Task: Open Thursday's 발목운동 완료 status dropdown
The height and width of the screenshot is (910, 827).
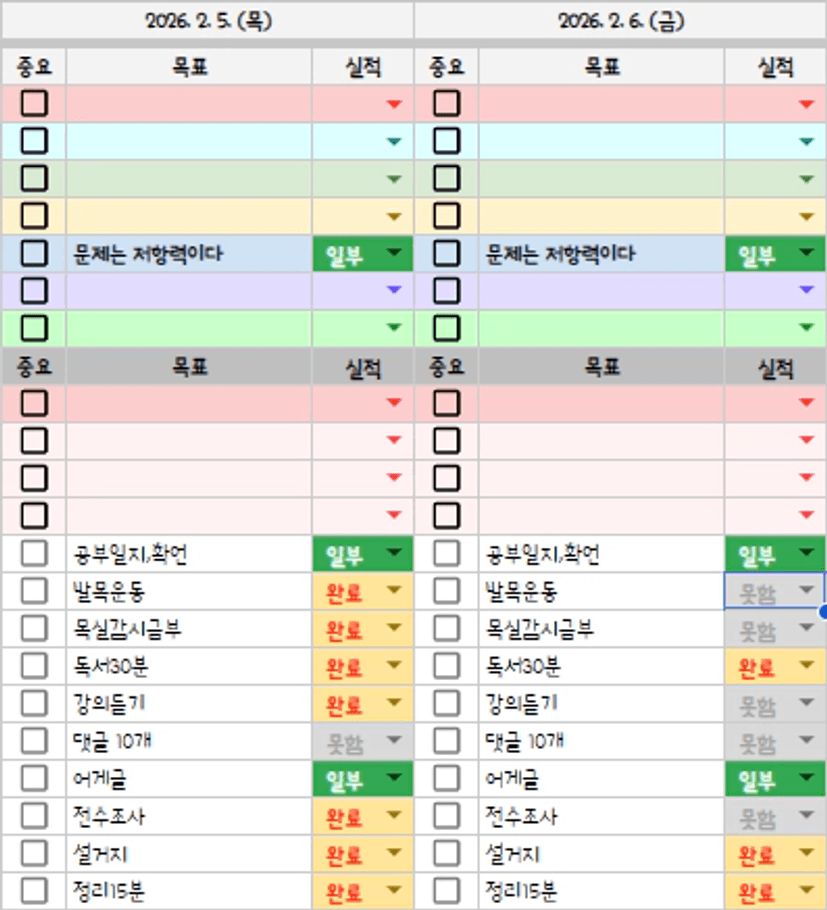Action: [x=394, y=592]
